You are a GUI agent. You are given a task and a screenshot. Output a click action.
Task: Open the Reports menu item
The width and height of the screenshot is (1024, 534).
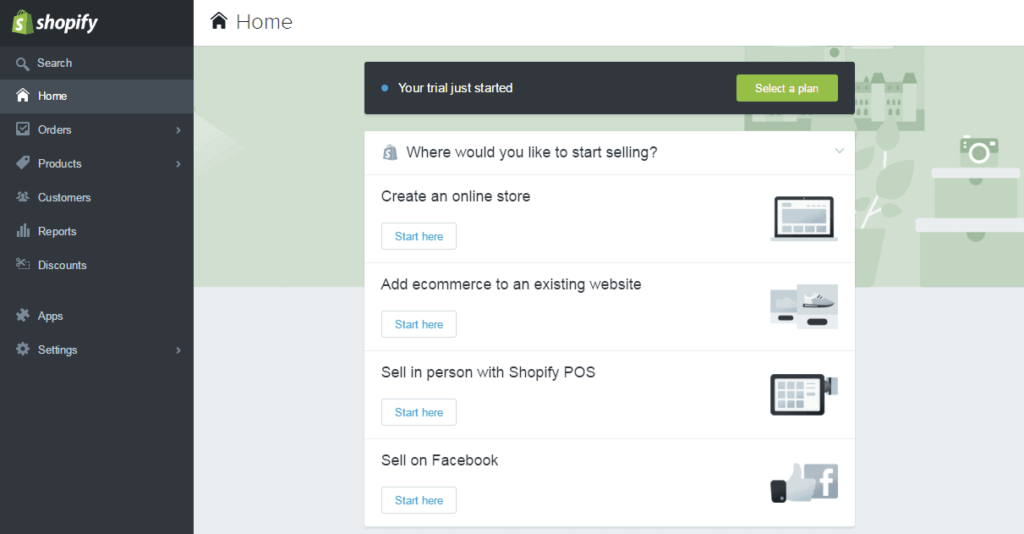57,232
